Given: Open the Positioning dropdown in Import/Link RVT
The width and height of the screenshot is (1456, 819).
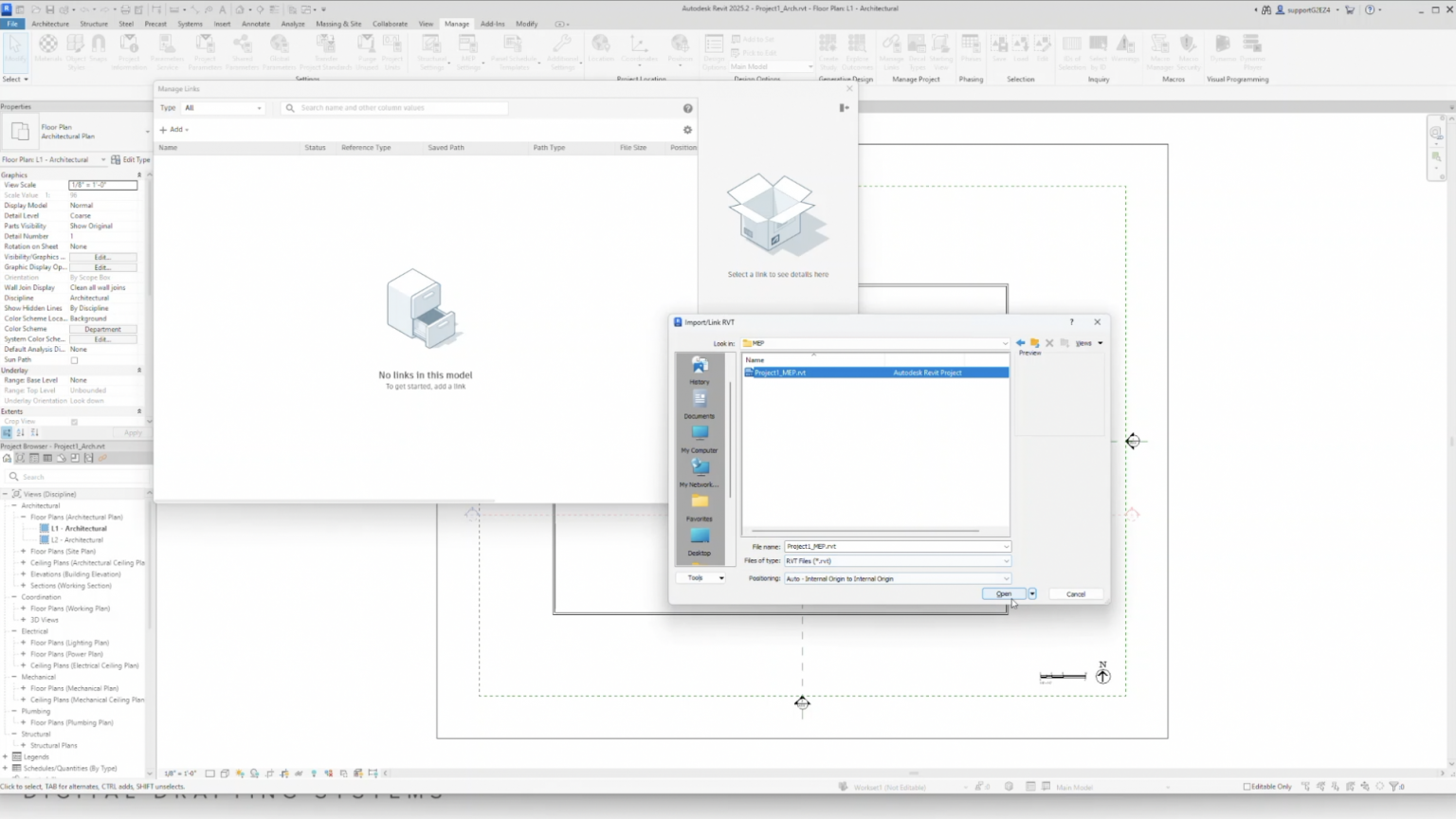Looking at the screenshot, I should (x=1005, y=578).
